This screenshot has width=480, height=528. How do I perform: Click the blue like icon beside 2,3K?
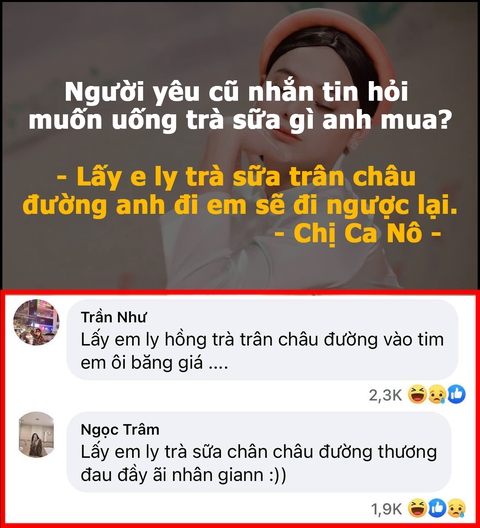(x=456, y=394)
